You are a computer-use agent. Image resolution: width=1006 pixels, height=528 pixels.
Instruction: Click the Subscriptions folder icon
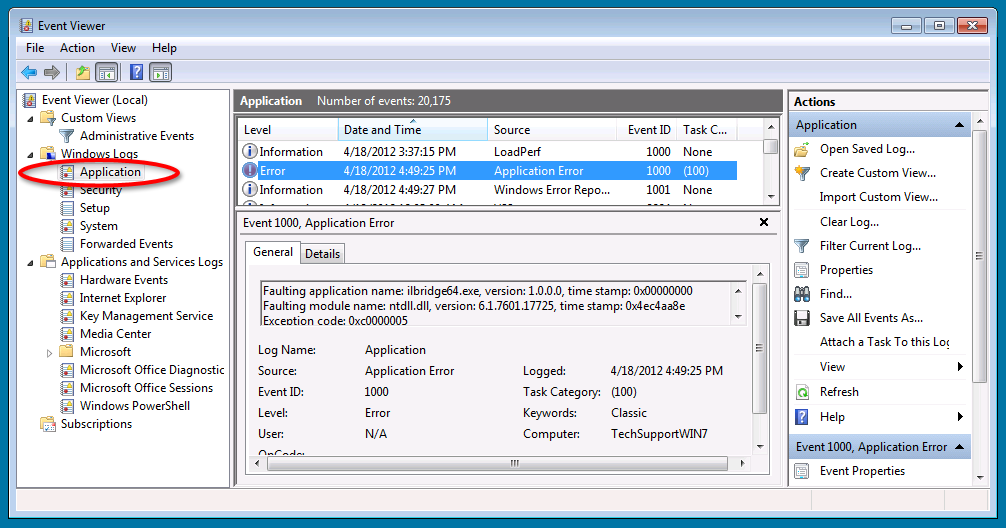coord(48,424)
